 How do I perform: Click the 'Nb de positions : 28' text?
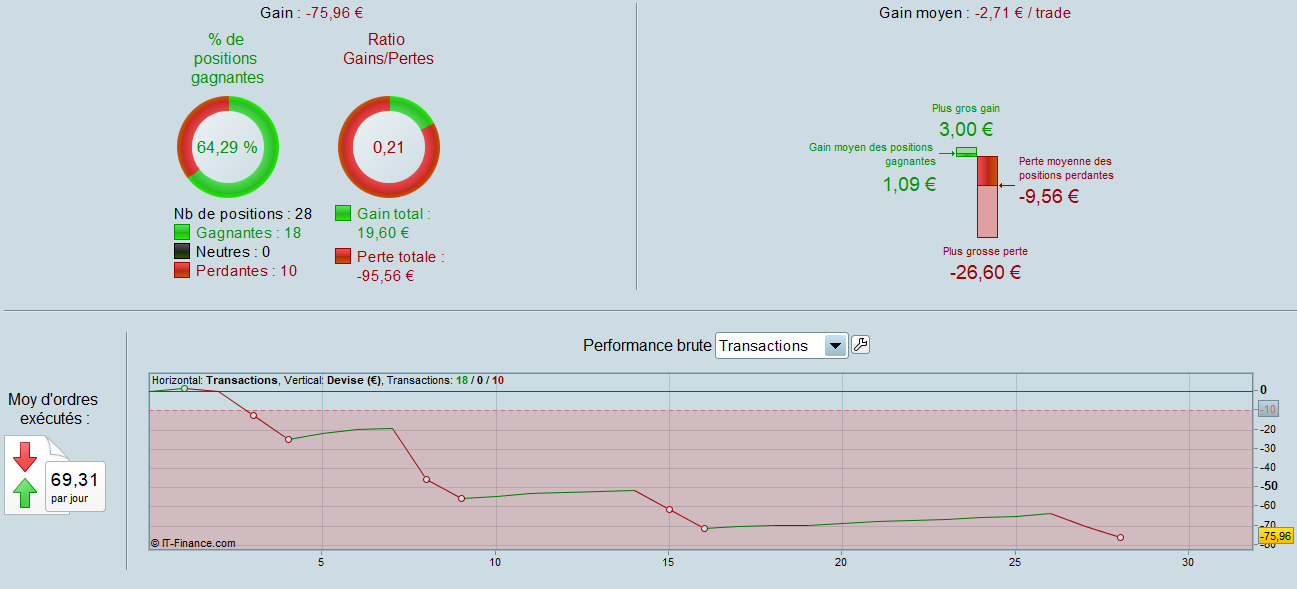pos(243,213)
